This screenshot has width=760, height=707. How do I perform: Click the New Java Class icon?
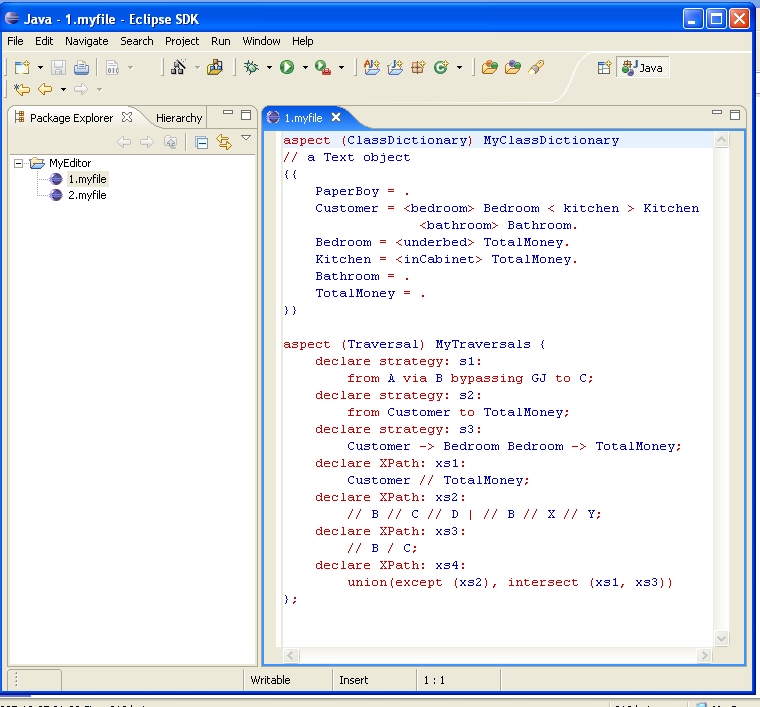click(440, 68)
